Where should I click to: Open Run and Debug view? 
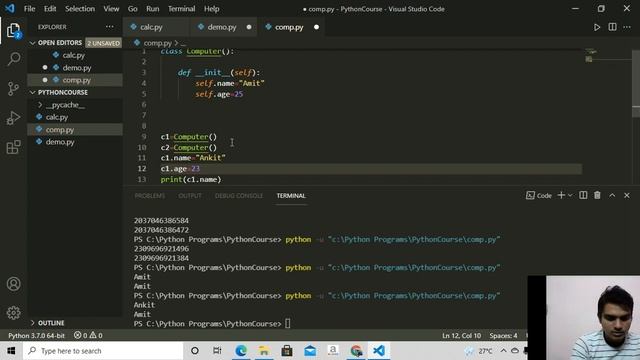click(13, 118)
